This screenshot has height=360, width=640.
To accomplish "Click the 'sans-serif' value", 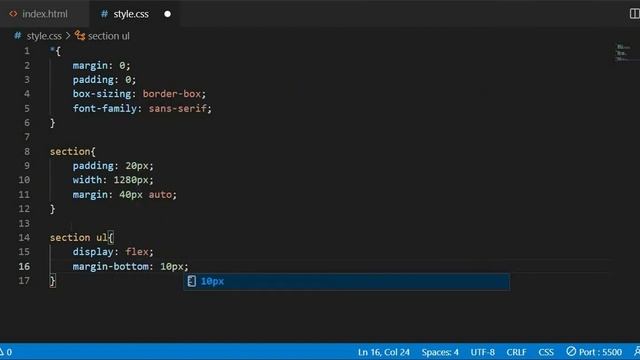I will [178, 109].
